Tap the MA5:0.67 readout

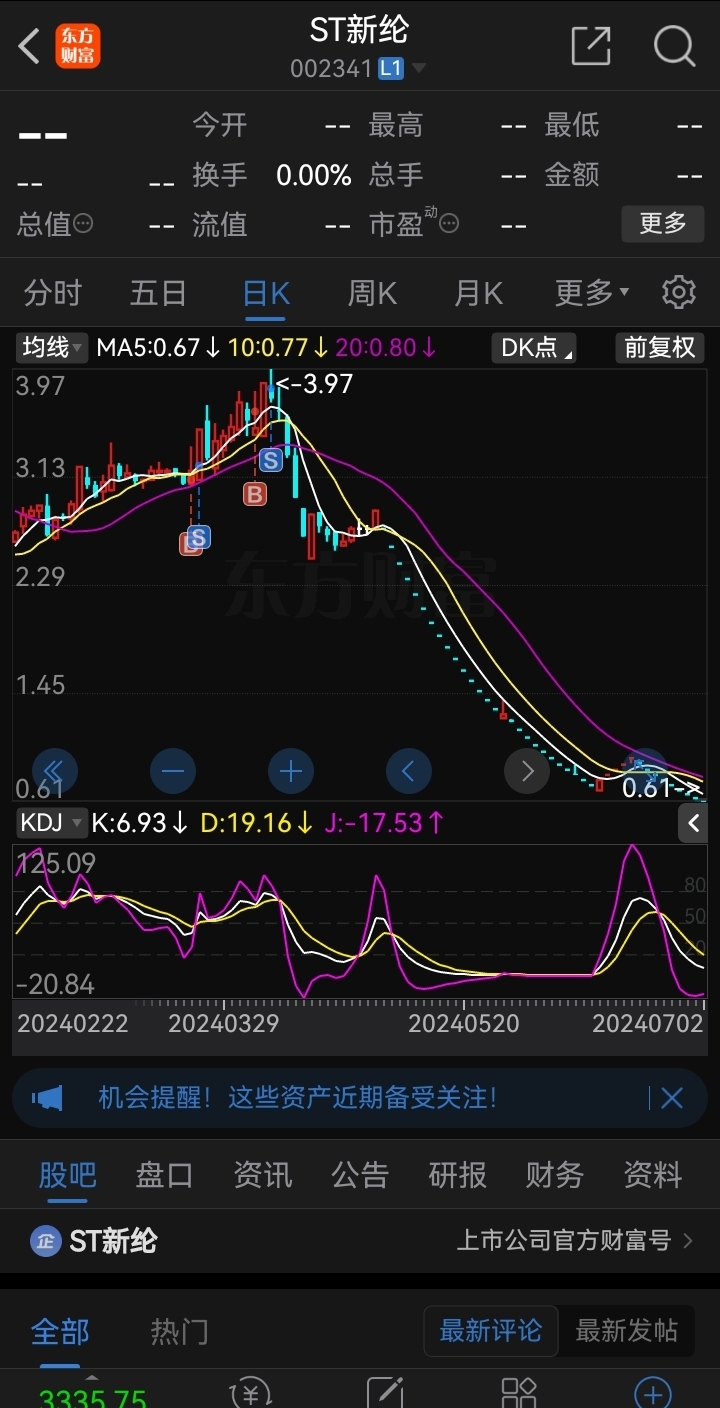click(158, 348)
